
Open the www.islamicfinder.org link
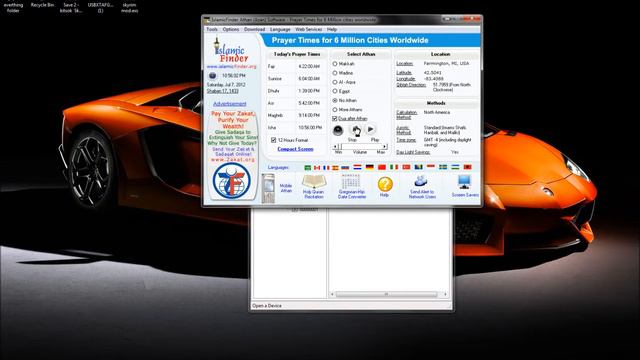(231, 67)
